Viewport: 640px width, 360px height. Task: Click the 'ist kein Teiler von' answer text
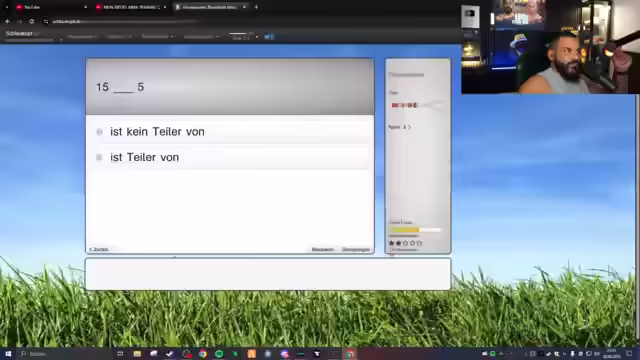[157, 131]
